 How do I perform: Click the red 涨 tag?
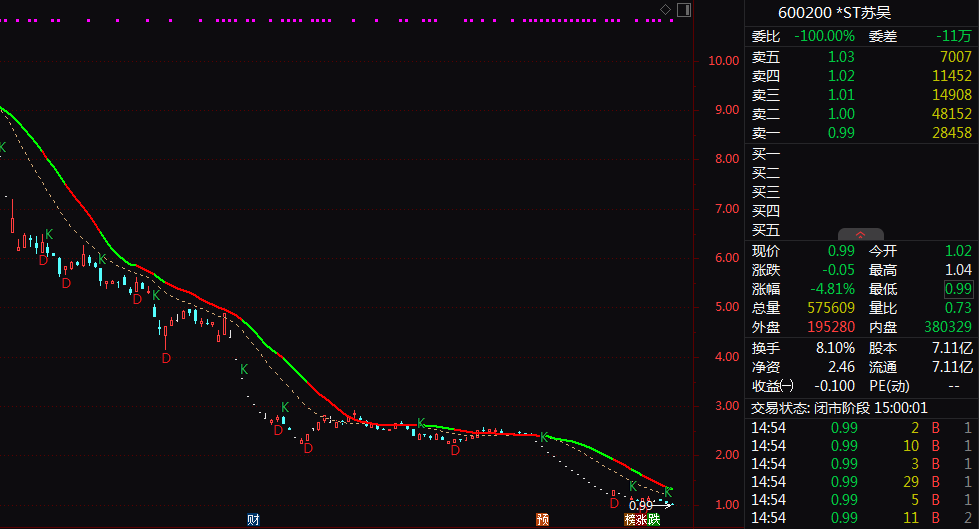click(x=642, y=520)
